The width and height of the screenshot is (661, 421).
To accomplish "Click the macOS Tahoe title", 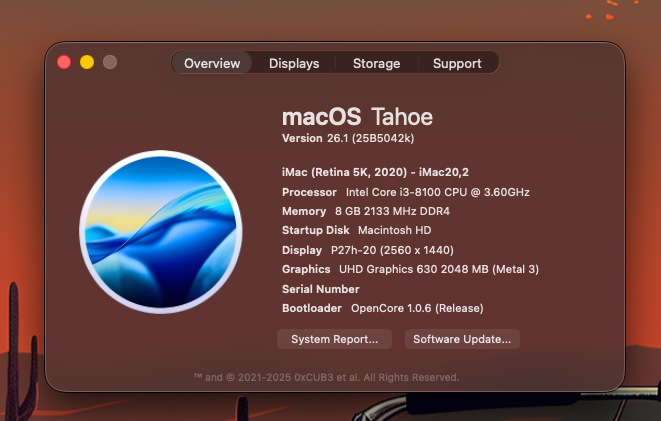I will [x=357, y=117].
